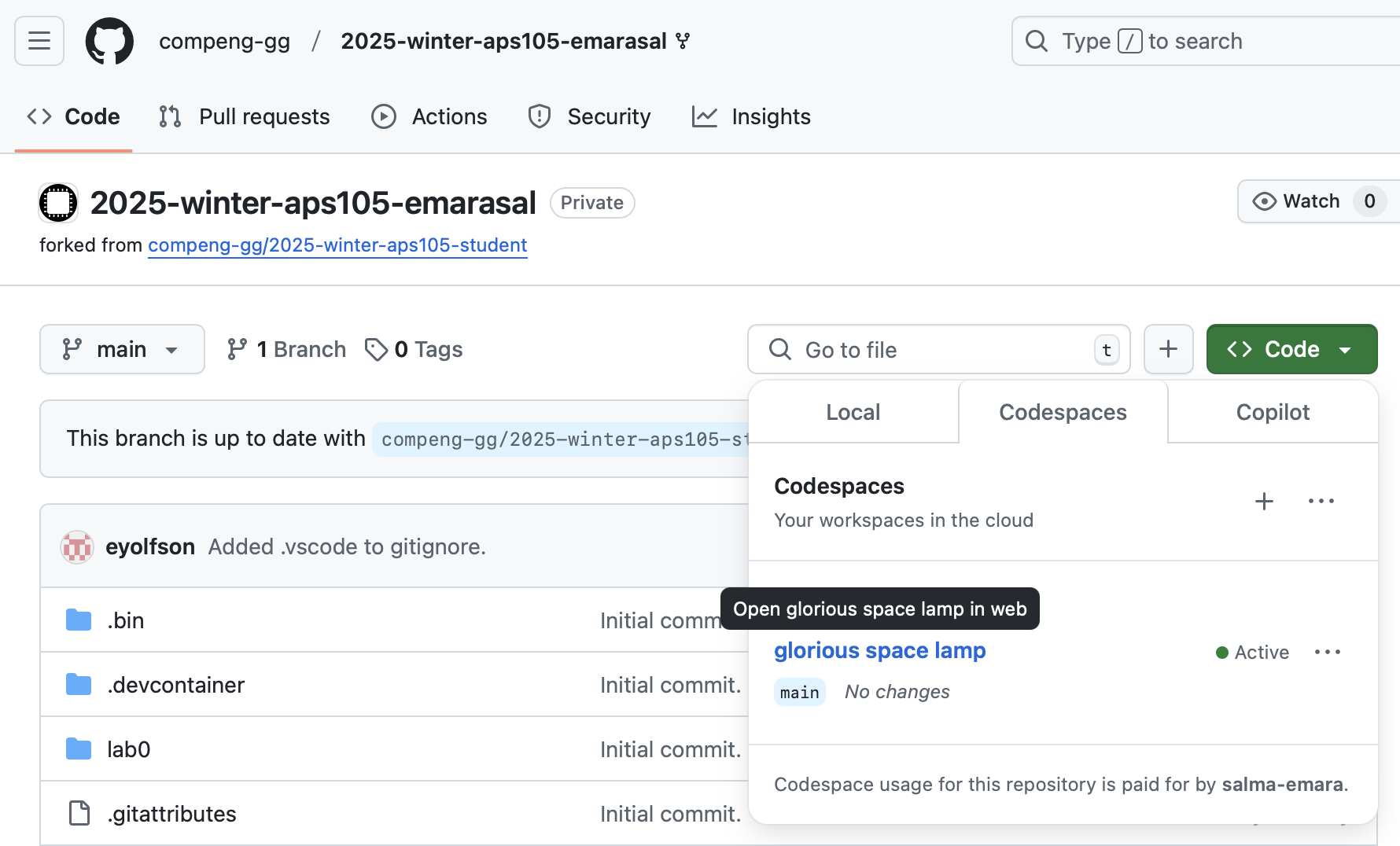1400x846 pixels.
Task: Toggle the green Code dropdown button
Action: (x=1291, y=349)
